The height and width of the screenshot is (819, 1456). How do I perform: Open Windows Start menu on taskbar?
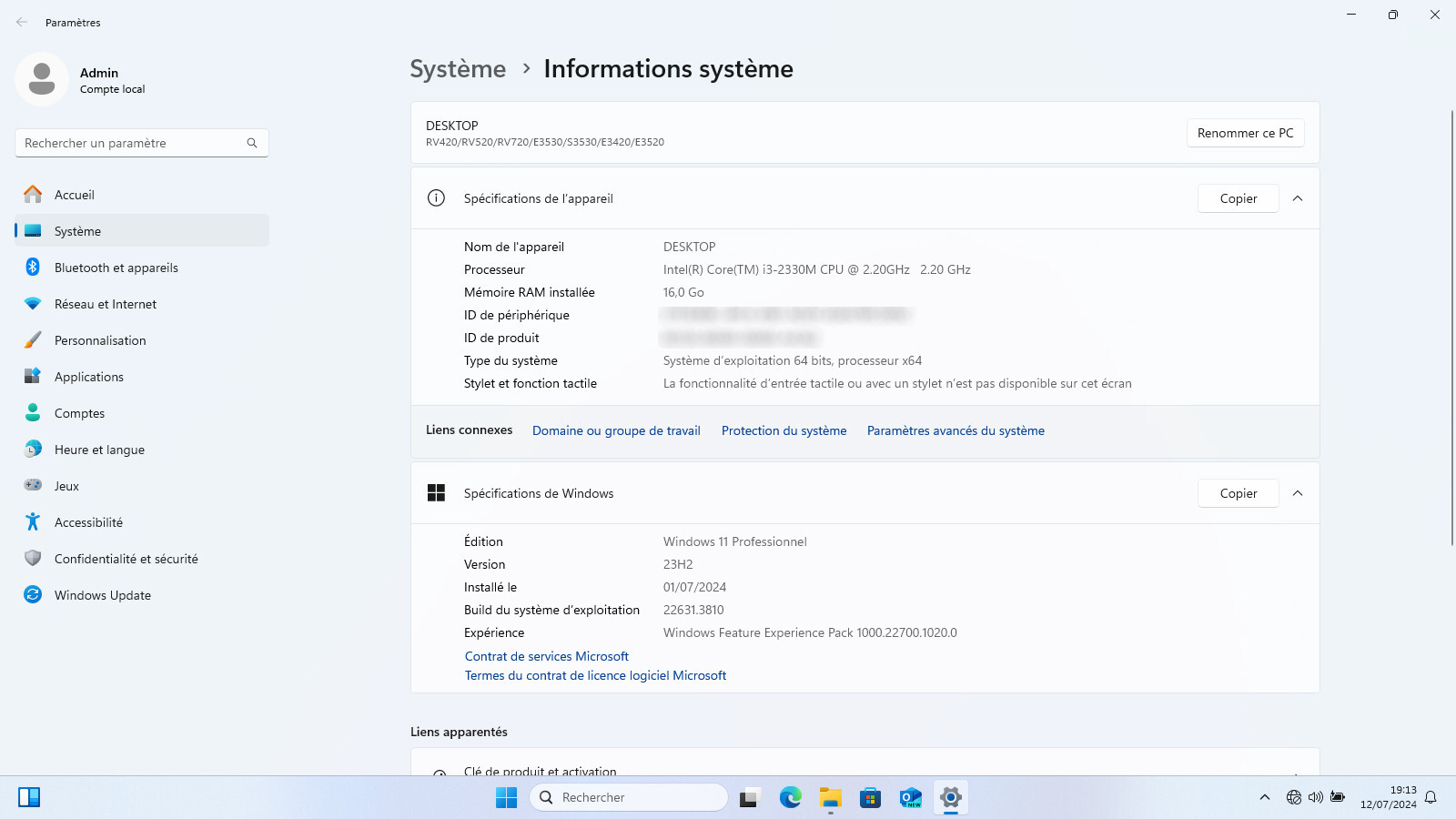tap(506, 797)
